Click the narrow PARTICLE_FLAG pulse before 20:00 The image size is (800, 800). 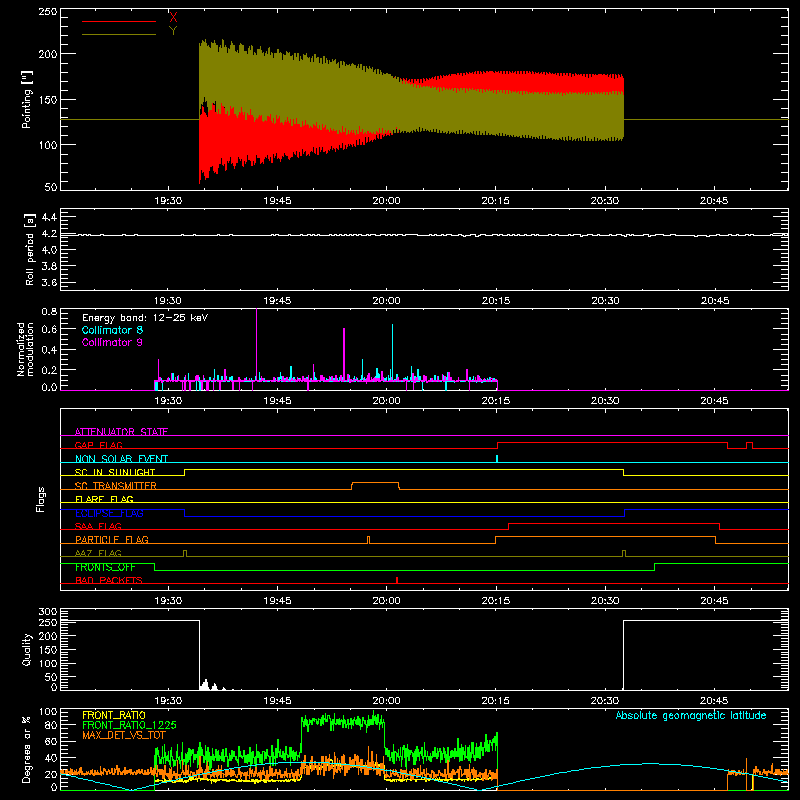click(368, 540)
